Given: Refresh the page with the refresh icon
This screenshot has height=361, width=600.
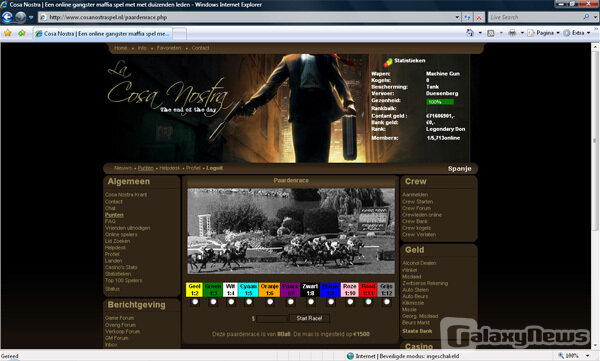Looking at the screenshot, I should pyautogui.click(x=467, y=17).
